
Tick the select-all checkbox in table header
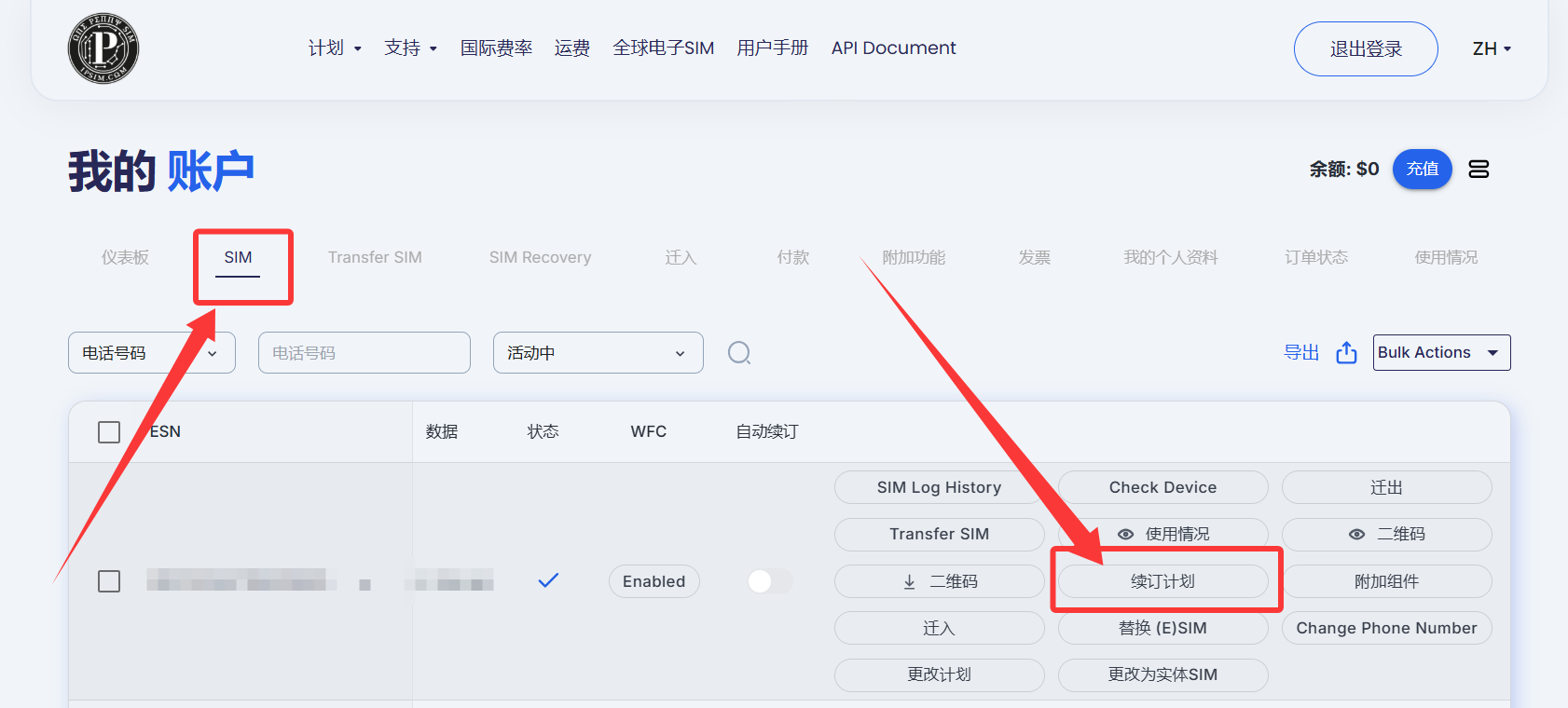(109, 432)
